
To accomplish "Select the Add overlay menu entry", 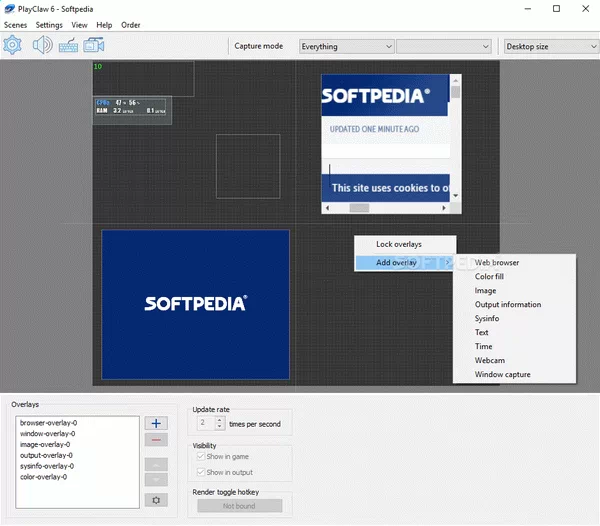I will (405, 263).
